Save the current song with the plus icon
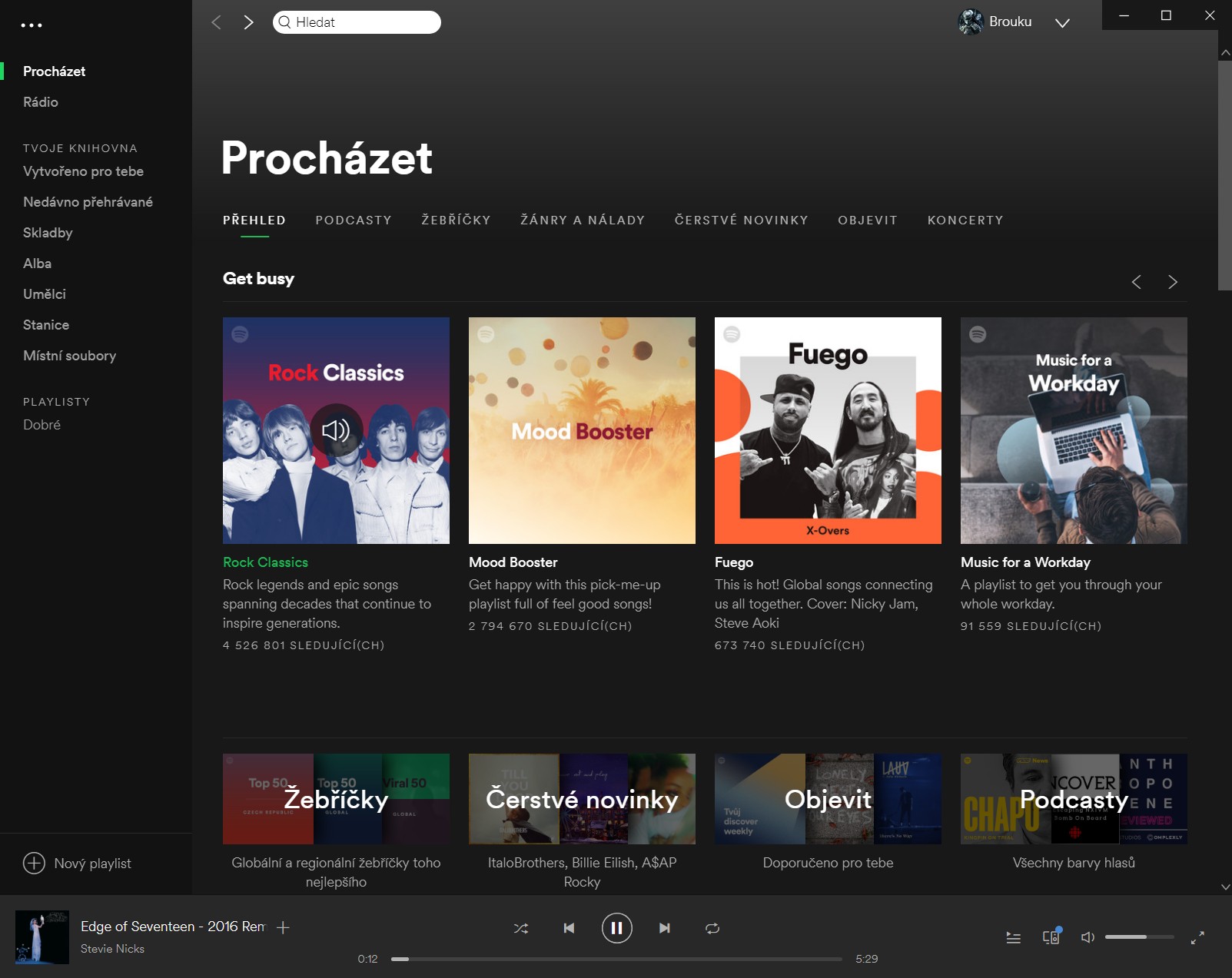 (x=283, y=927)
